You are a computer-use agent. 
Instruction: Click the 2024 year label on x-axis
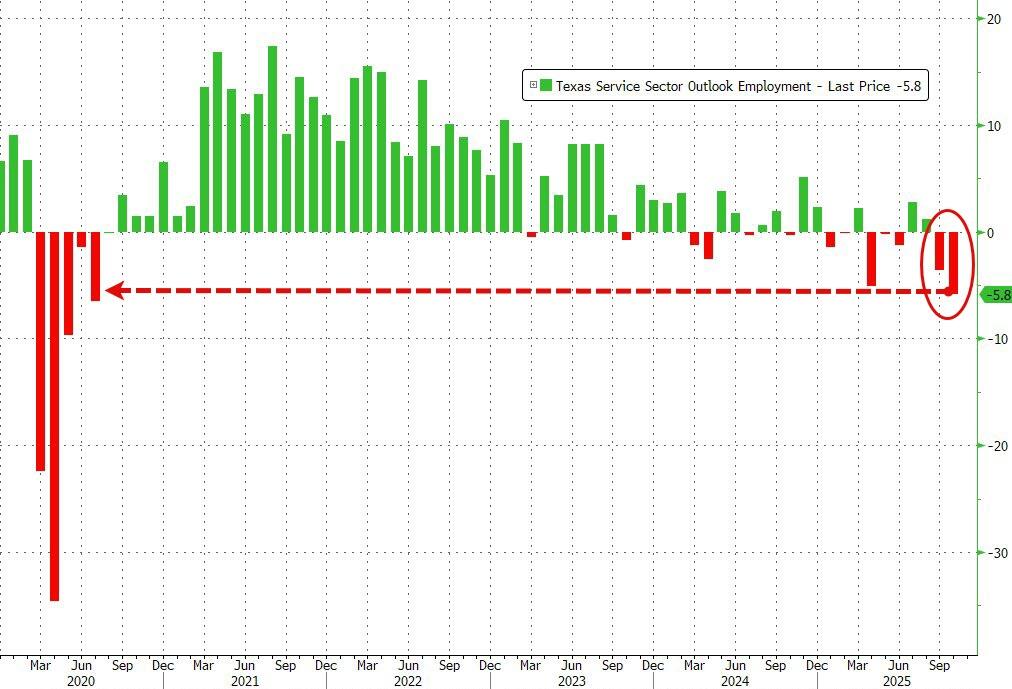[734, 681]
